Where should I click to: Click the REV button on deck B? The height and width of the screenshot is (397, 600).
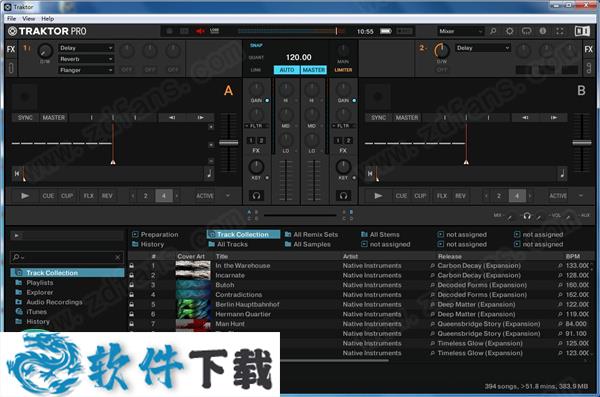coord(460,196)
